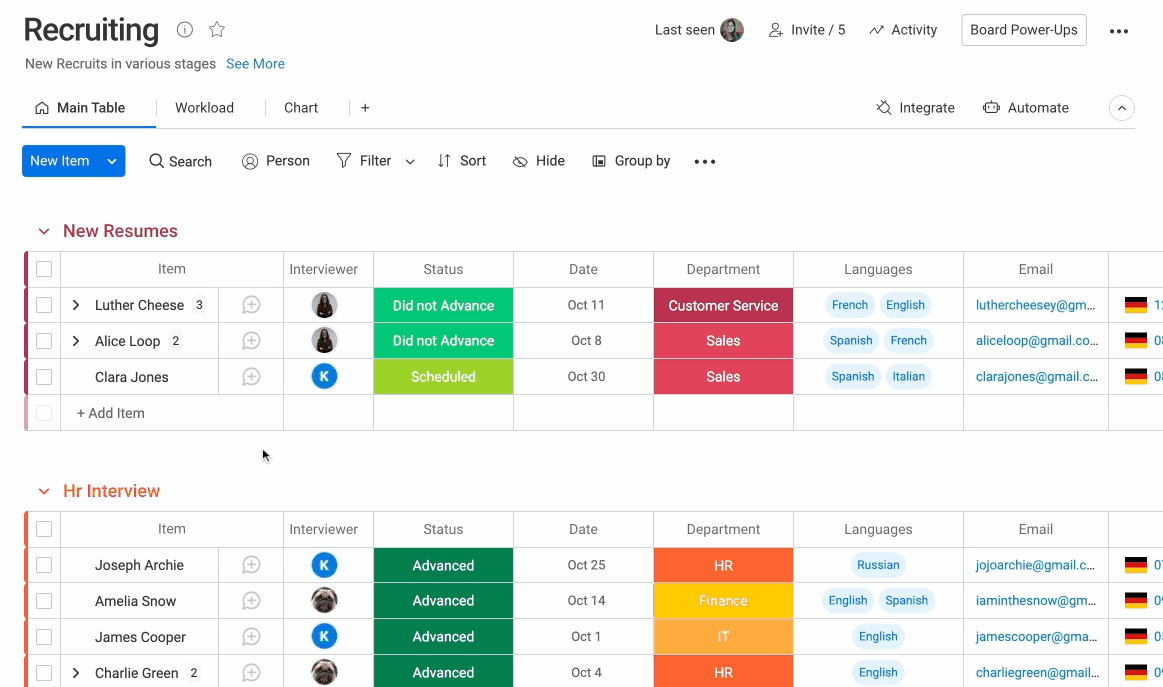The image size is (1163, 687).
Task: Open the Automate robot icon
Action: pyautogui.click(x=991, y=108)
